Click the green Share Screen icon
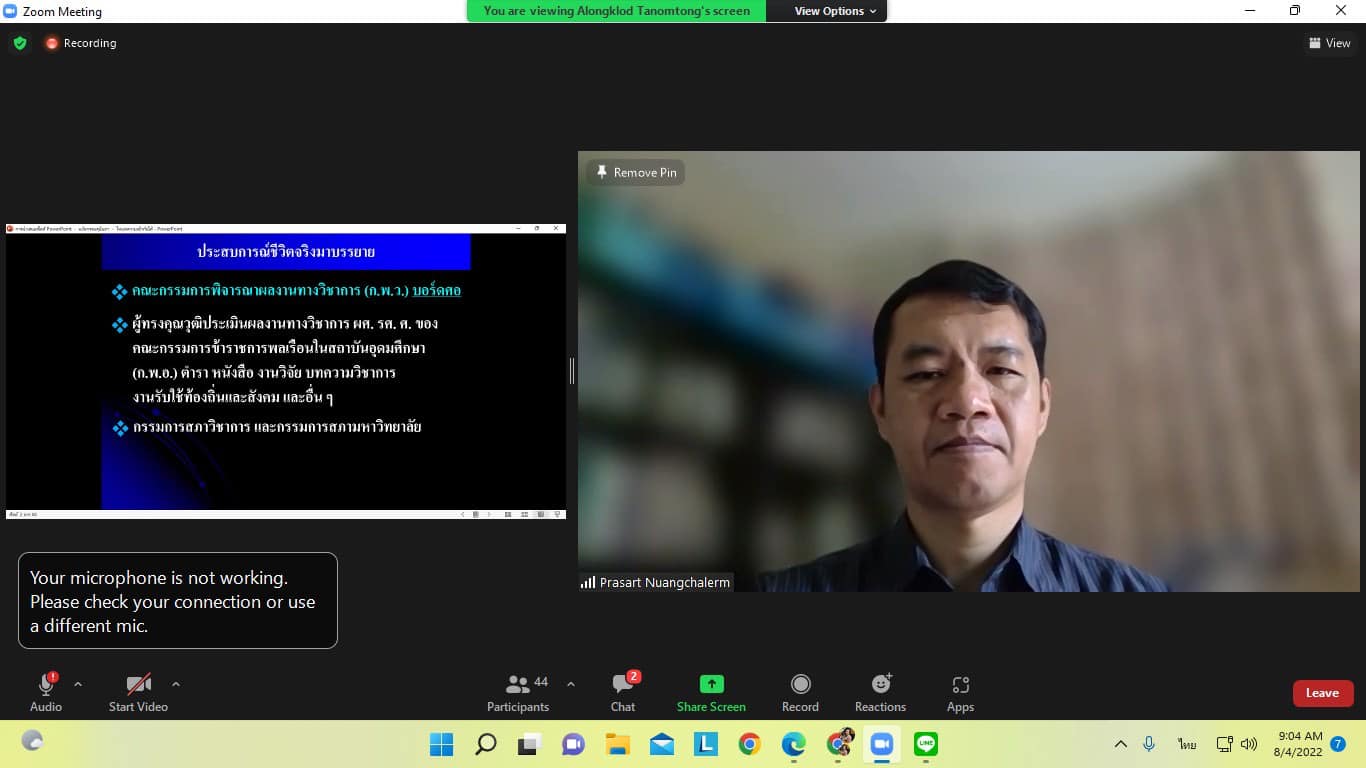 coord(711,684)
